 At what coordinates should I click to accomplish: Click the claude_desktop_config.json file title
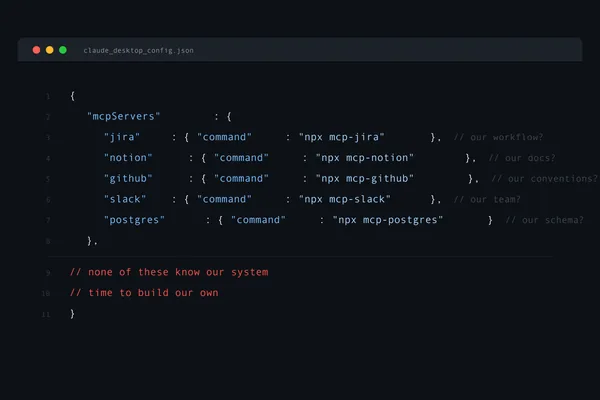(139, 51)
